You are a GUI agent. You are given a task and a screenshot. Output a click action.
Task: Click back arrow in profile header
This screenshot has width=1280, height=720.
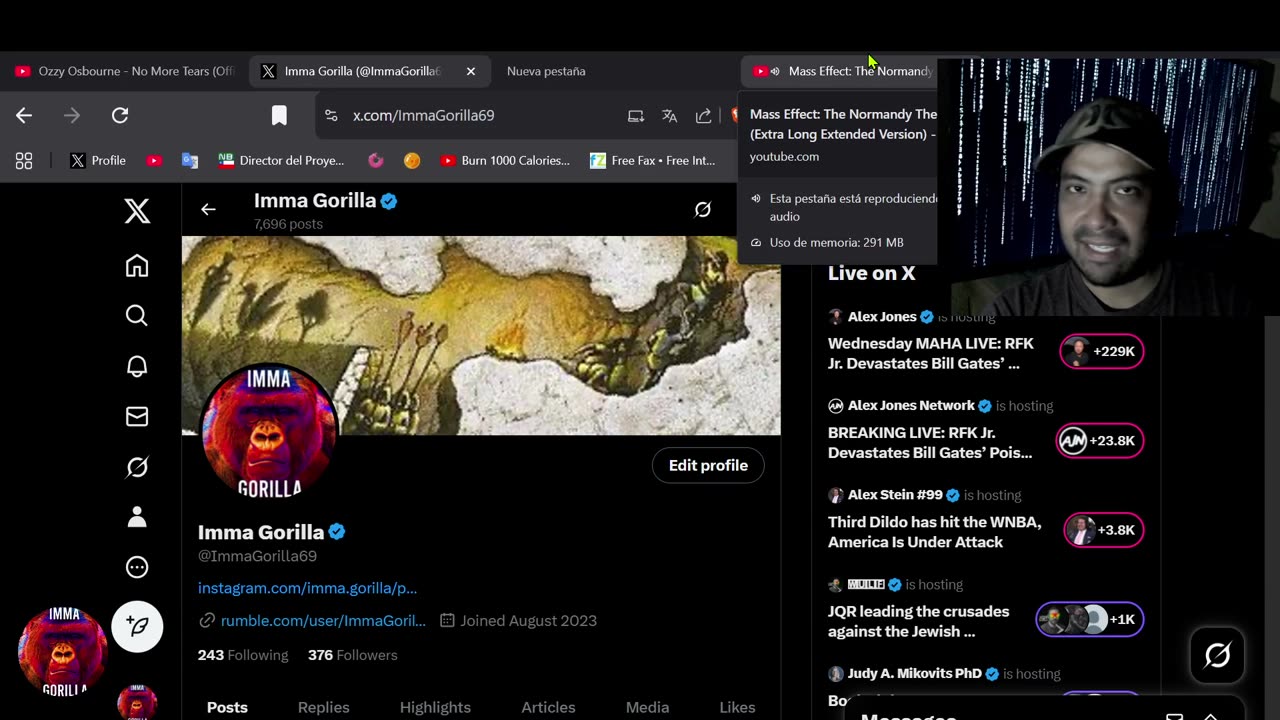(208, 209)
